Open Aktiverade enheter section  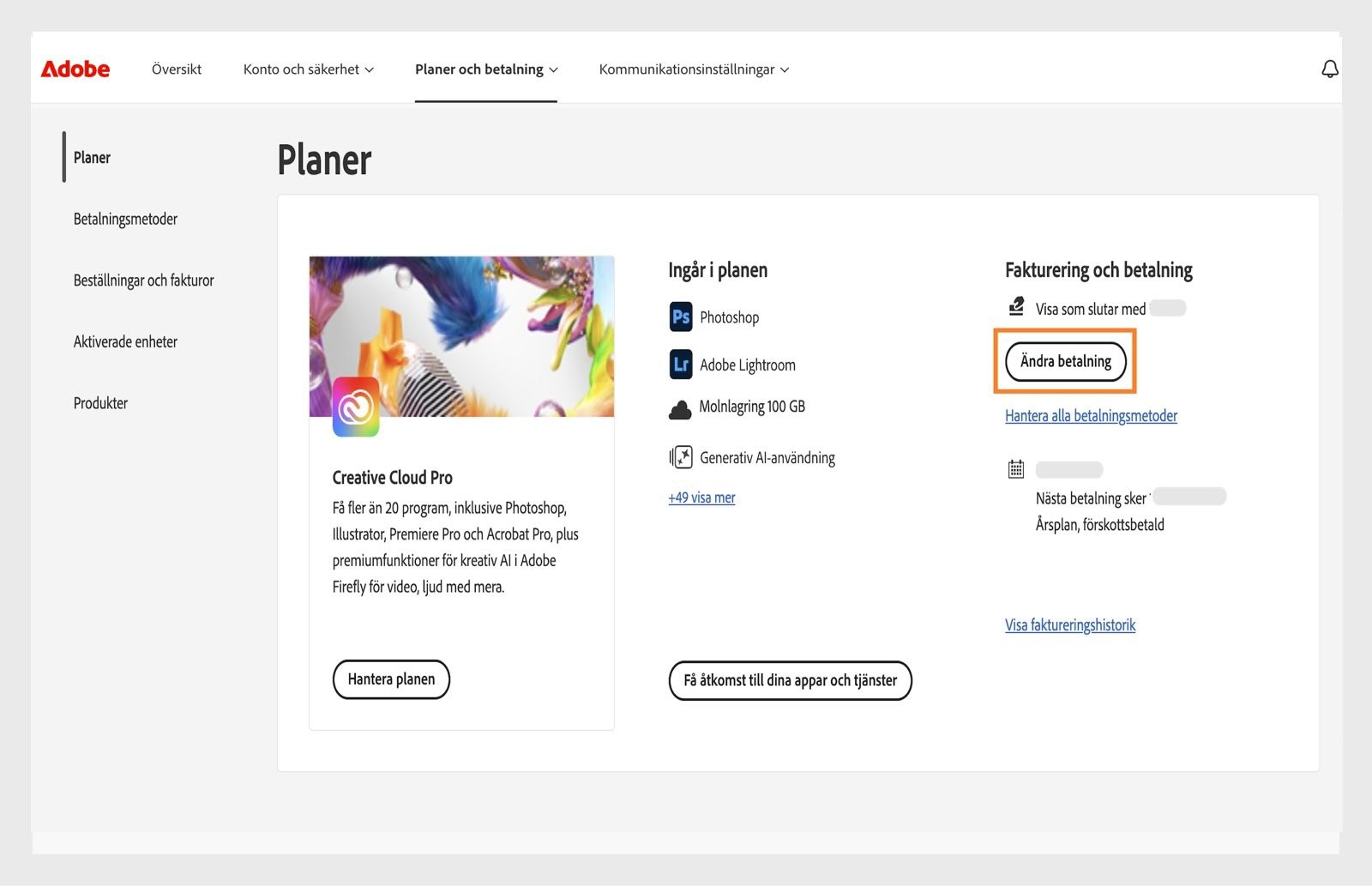[x=125, y=341]
